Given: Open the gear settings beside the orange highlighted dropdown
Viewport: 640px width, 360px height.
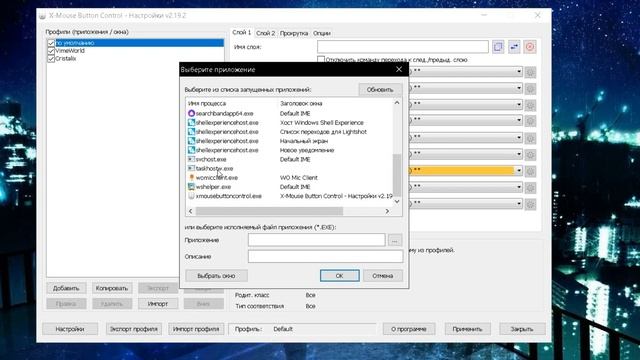Looking at the screenshot, I should 530,171.
